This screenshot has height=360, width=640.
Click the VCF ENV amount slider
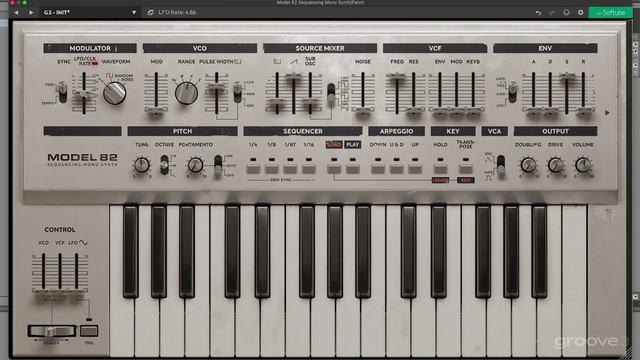tap(440, 110)
